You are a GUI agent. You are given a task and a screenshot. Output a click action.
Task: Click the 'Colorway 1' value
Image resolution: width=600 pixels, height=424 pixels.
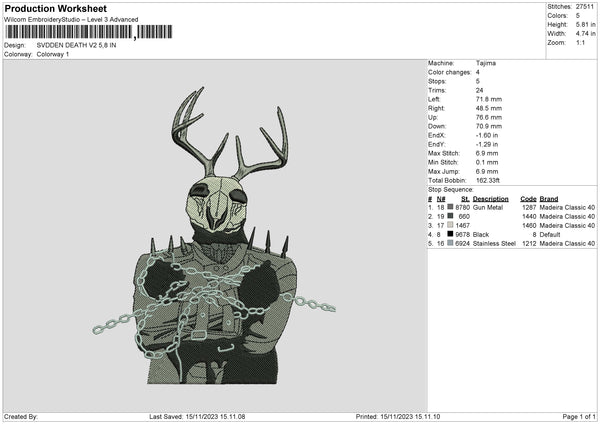tap(53, 54)
